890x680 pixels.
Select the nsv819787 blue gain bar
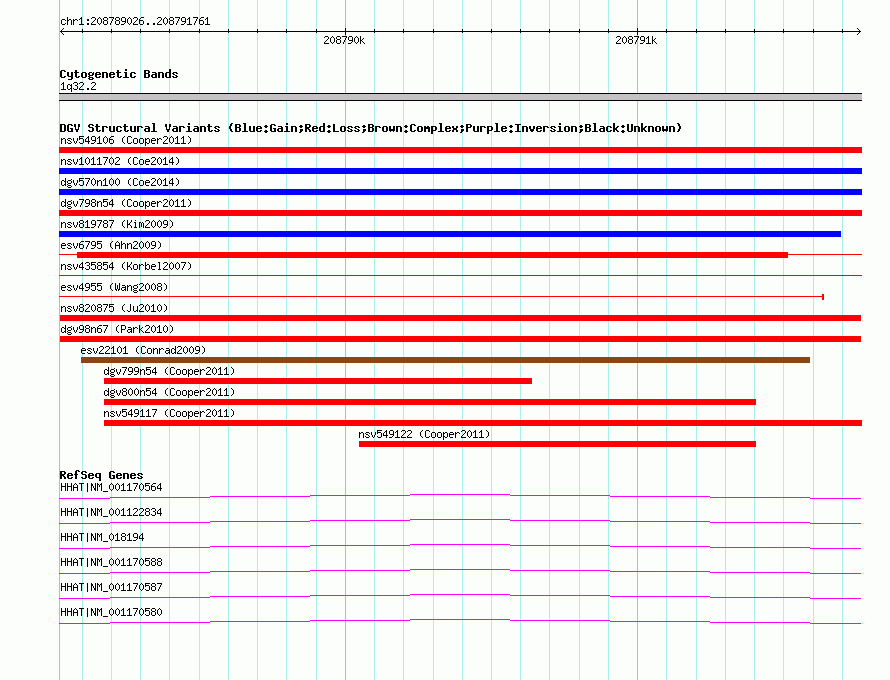pos(450,234)
